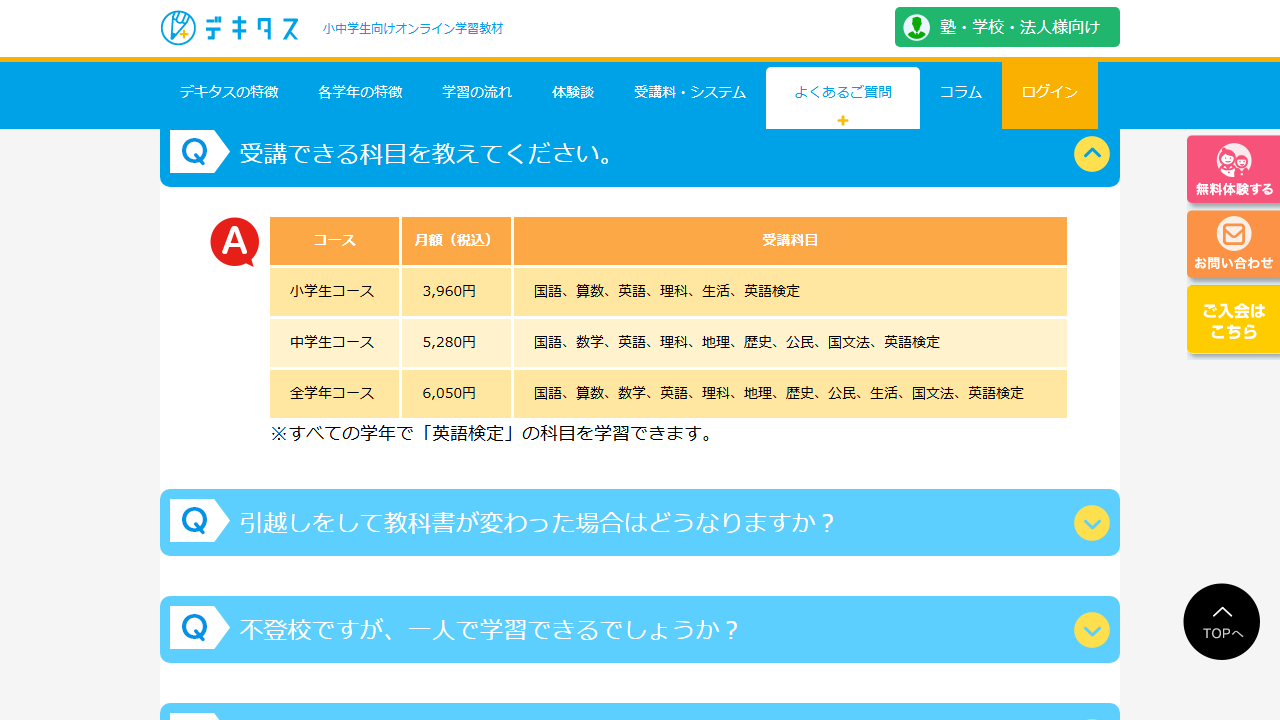Click the 3,960円 price cell
The height and width of the screenshot is (720, 1280).
pyautogui.click(x=456, y=292)
